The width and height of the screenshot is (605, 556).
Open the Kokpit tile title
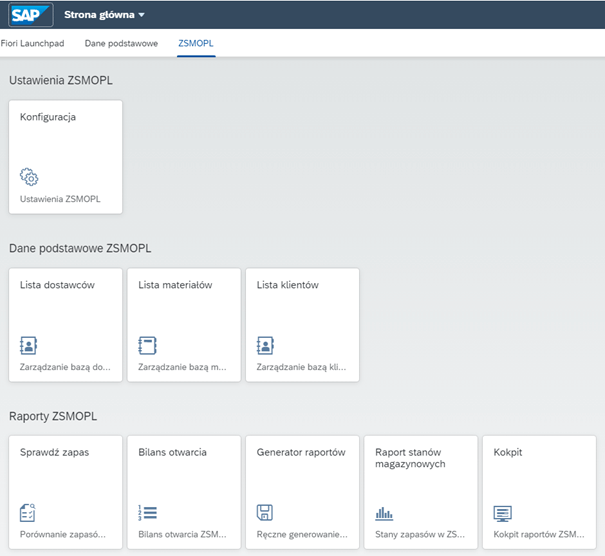tap(508, 452)
